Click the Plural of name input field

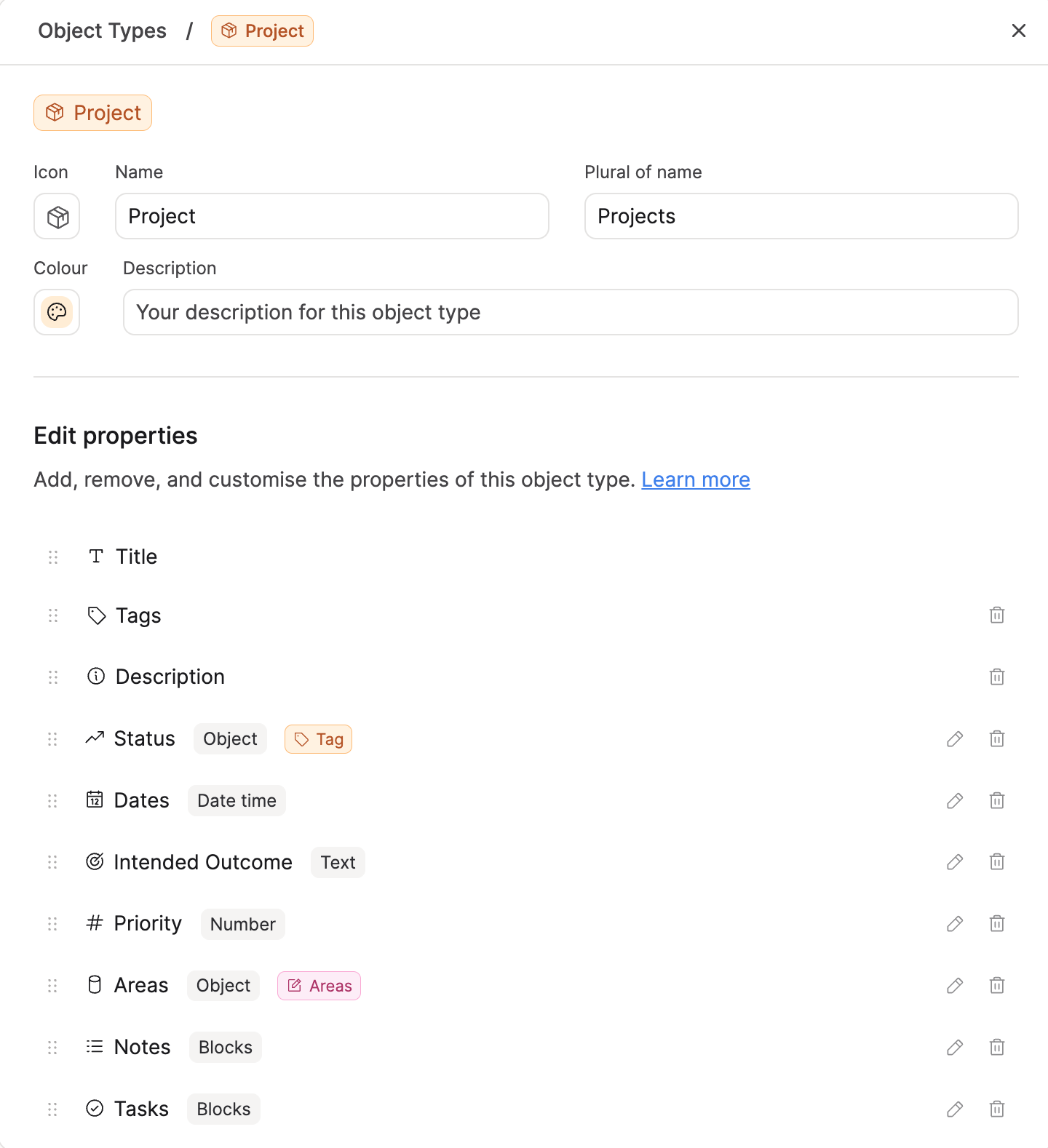(801, 216)
